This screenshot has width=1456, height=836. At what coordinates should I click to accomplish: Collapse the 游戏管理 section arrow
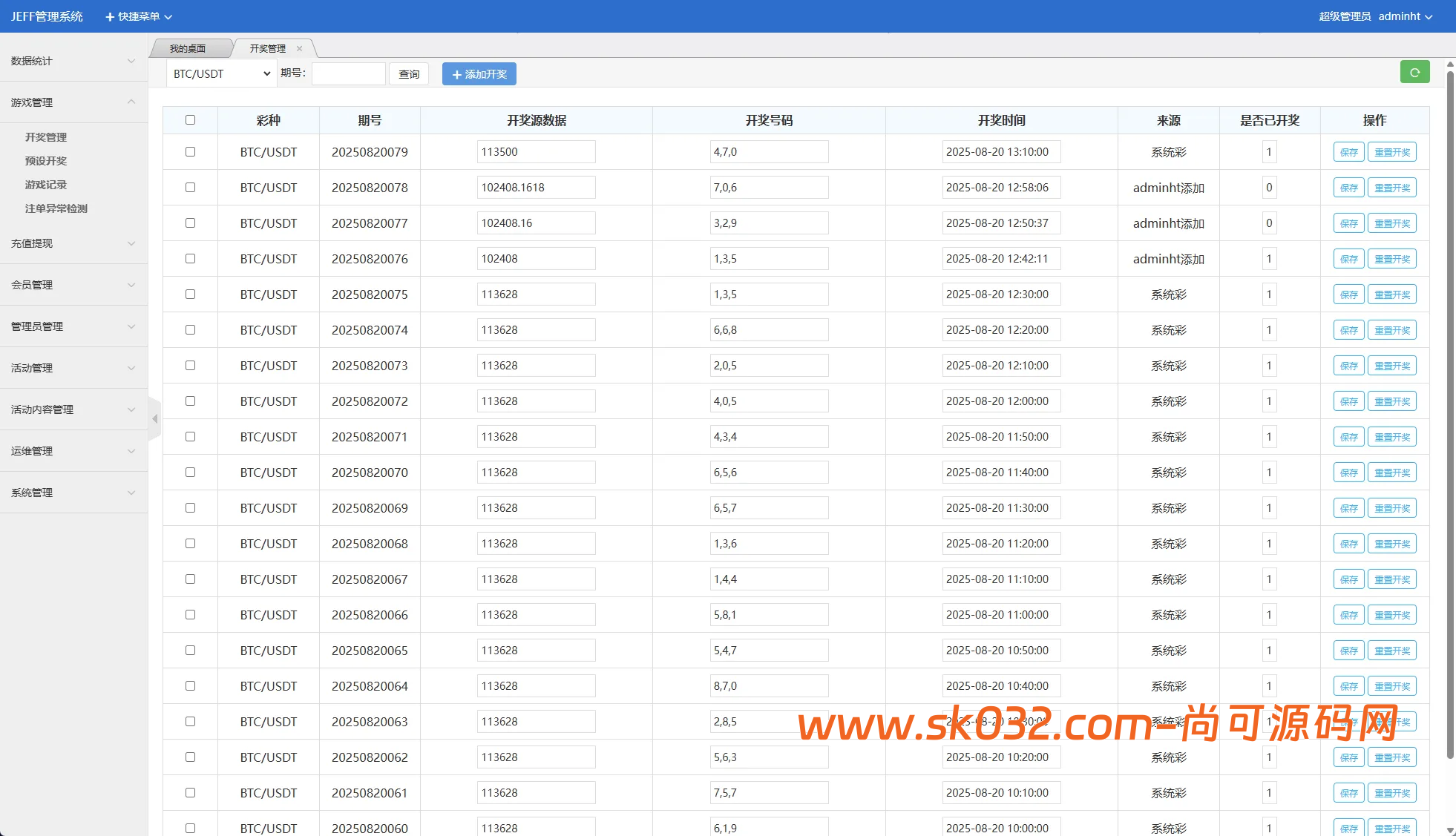pyautogui.click(x=131, y=102)
